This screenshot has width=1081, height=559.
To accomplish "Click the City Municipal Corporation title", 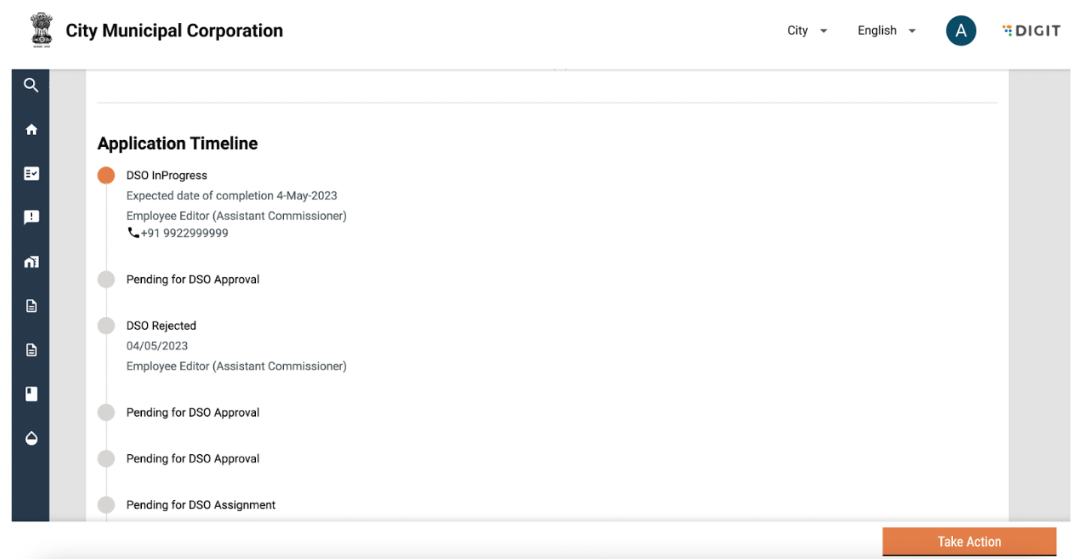I will click(x=174, y=31).
